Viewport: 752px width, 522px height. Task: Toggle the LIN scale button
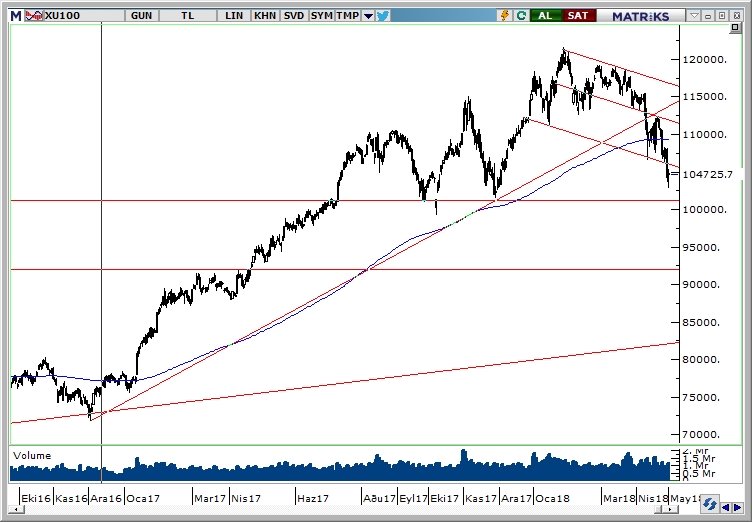point(234,16)
